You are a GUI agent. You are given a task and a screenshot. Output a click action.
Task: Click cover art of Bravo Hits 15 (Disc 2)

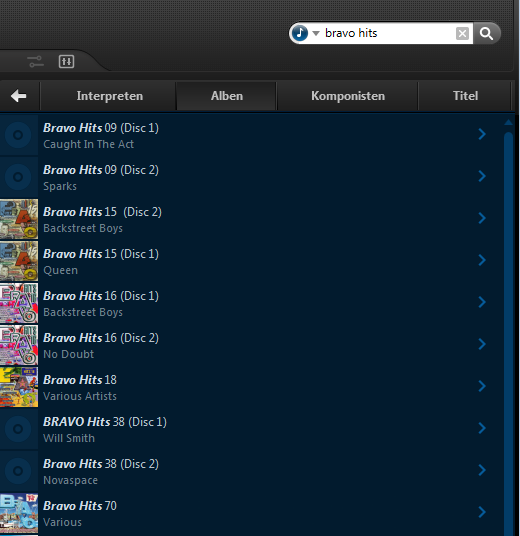tap(19, 219)
